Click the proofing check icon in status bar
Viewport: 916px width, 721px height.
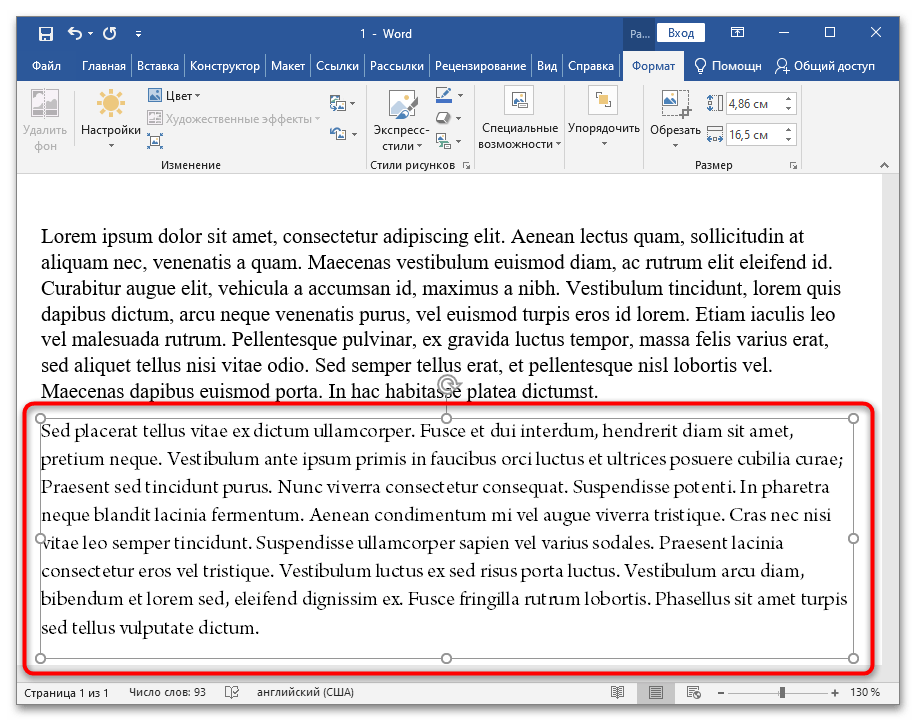click(x=232, y=692)
